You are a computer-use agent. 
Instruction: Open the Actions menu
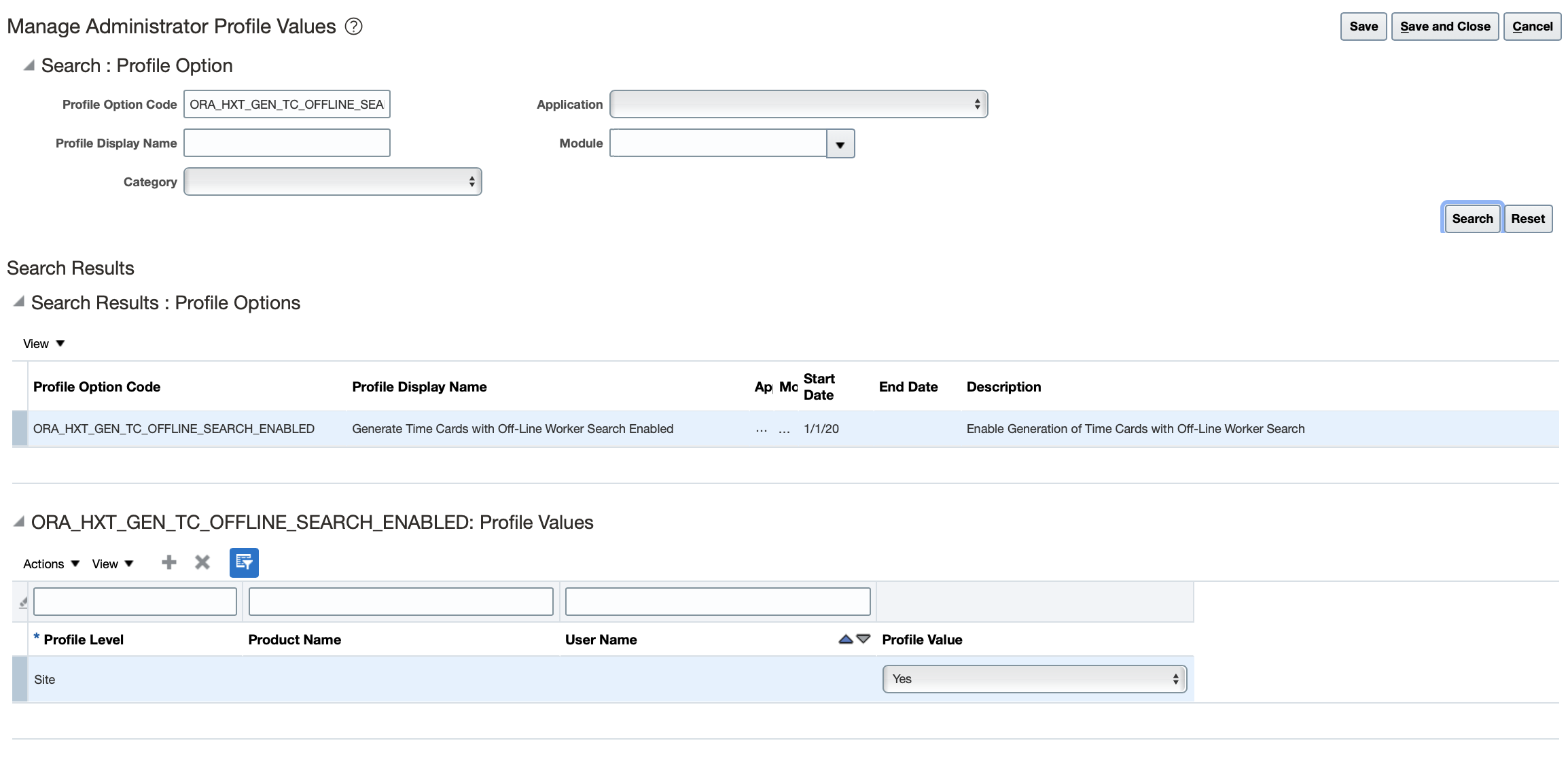pyautogui.click(x=51, y=564)
